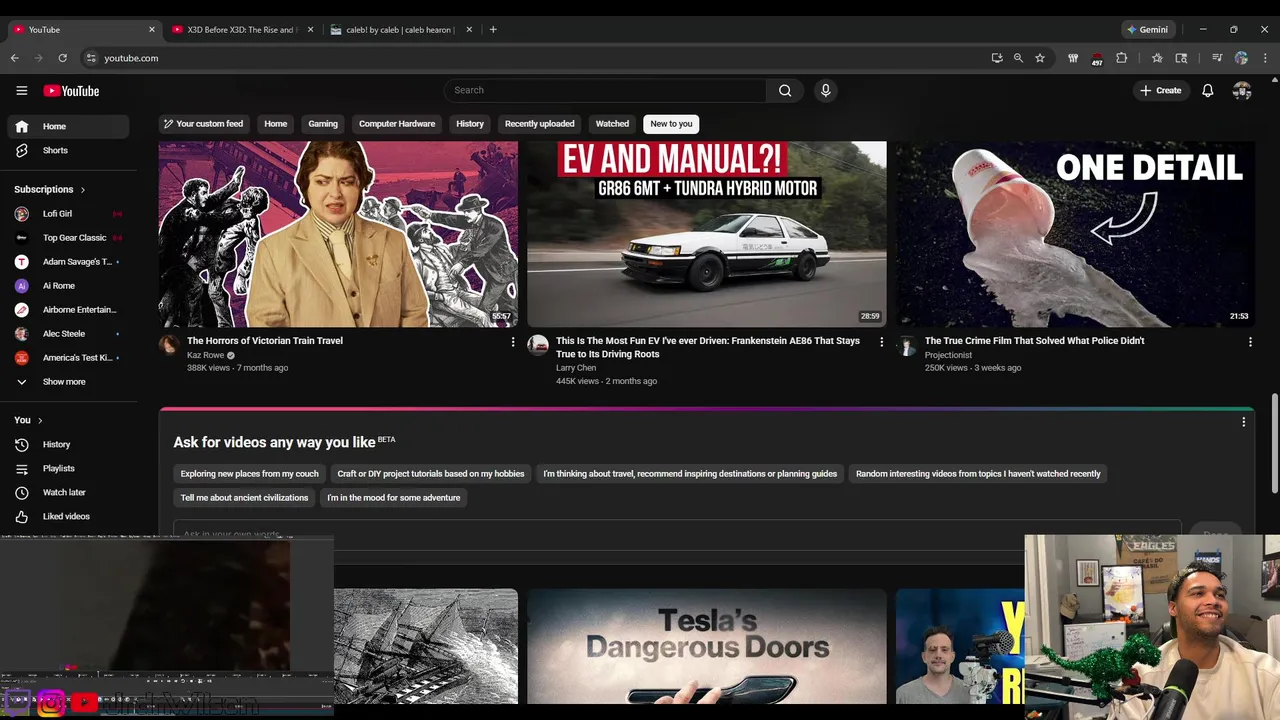Open the Kaz Rowe channel avatar
Viewport: 1280px width, 720px height.
point(169,345)
